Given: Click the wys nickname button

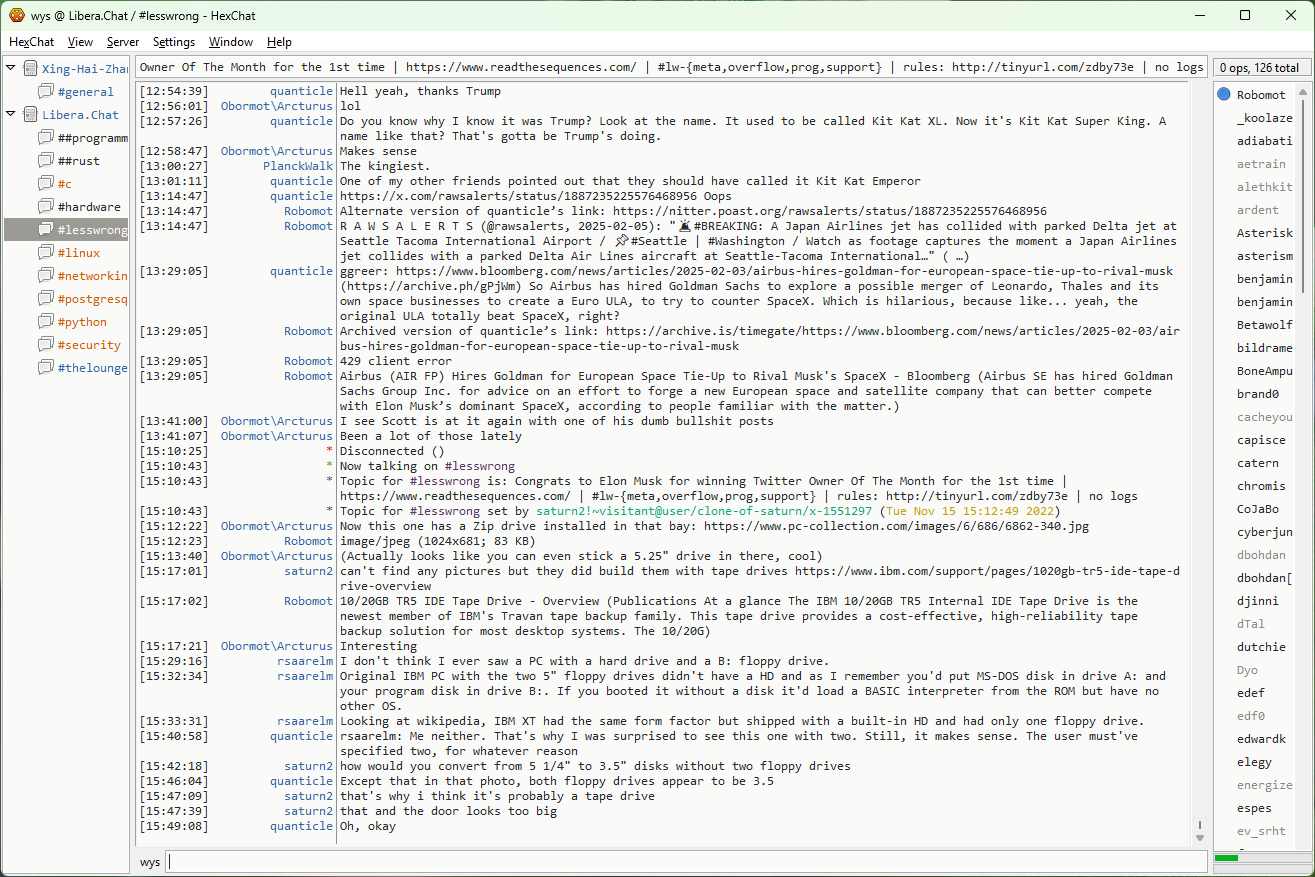Looking at the screenshot, I should tap(150, 862).
